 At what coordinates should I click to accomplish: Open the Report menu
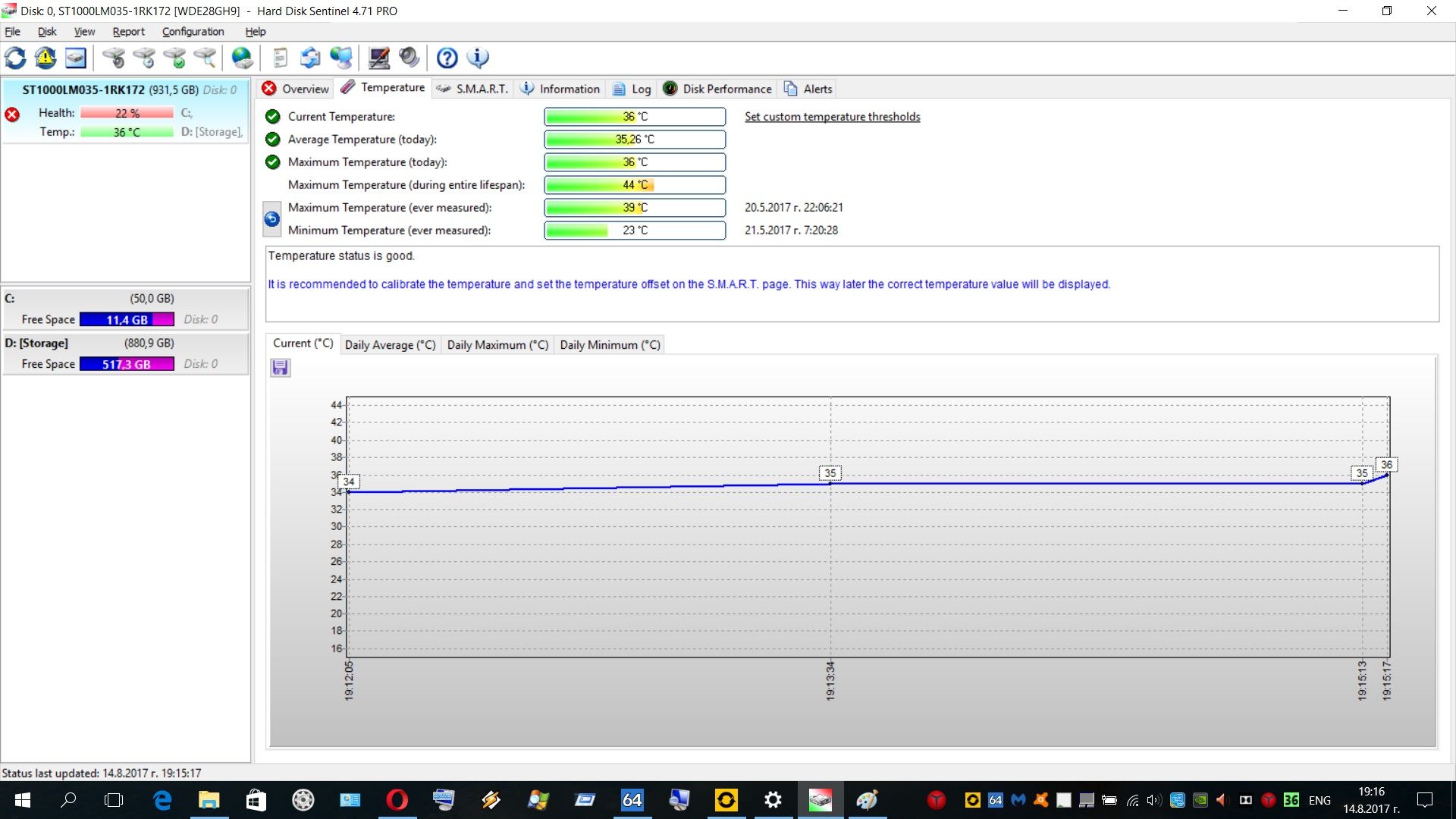click(x=128, y=32)
